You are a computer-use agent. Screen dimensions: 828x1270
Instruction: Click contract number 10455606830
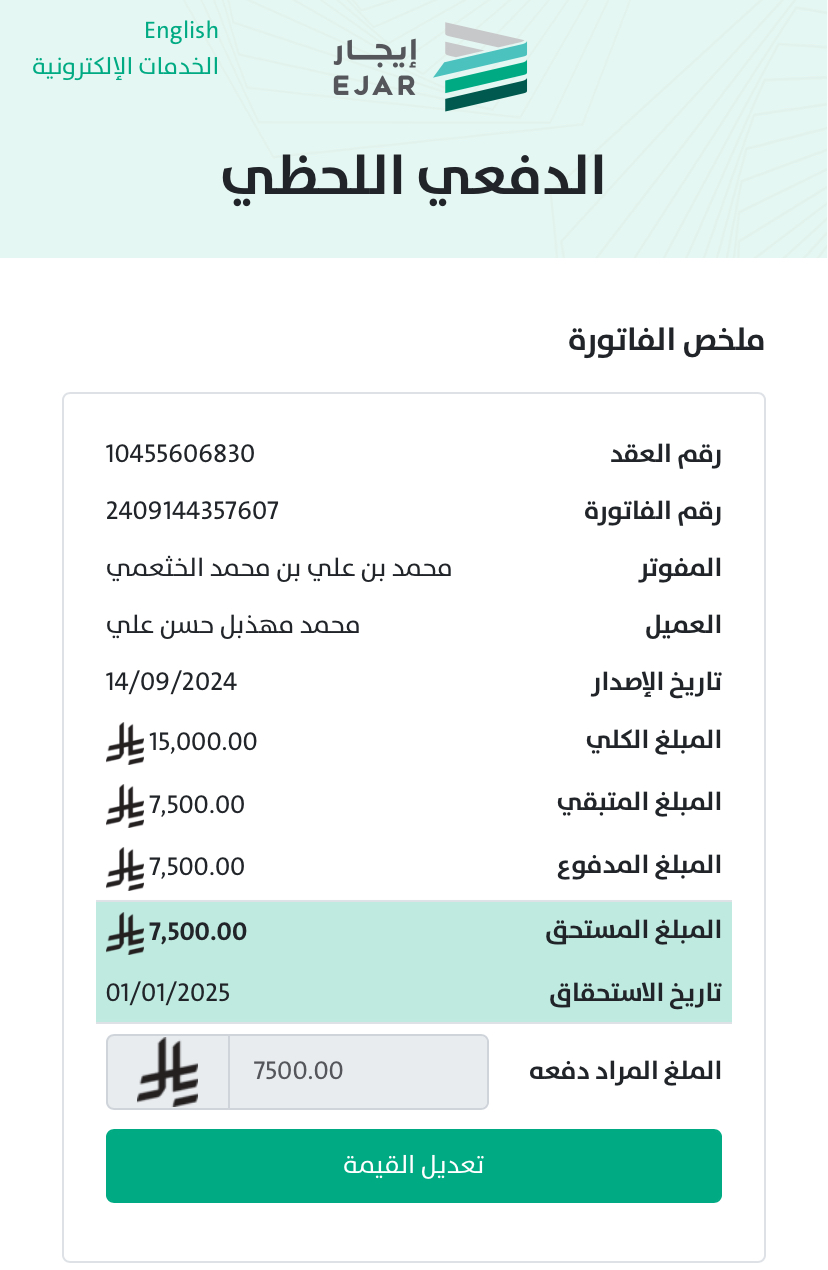tap(180, 454)
